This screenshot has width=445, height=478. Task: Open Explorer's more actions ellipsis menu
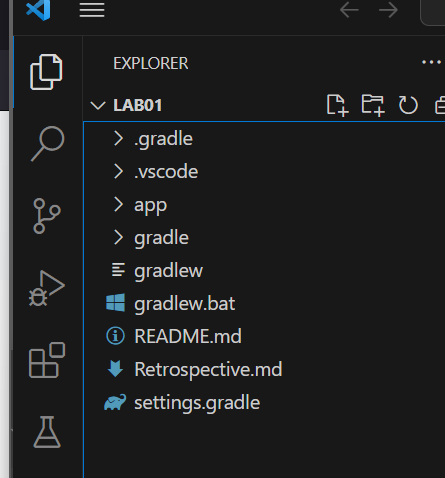coord(431,62)
